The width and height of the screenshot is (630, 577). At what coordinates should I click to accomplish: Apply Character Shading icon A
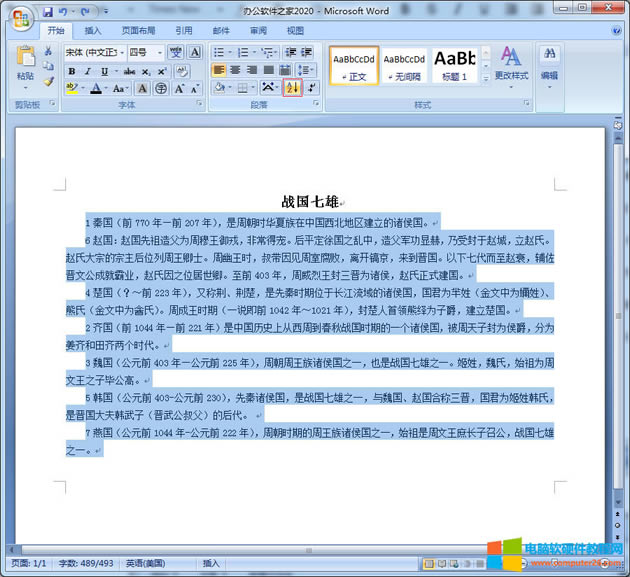[x=142, y=88]
